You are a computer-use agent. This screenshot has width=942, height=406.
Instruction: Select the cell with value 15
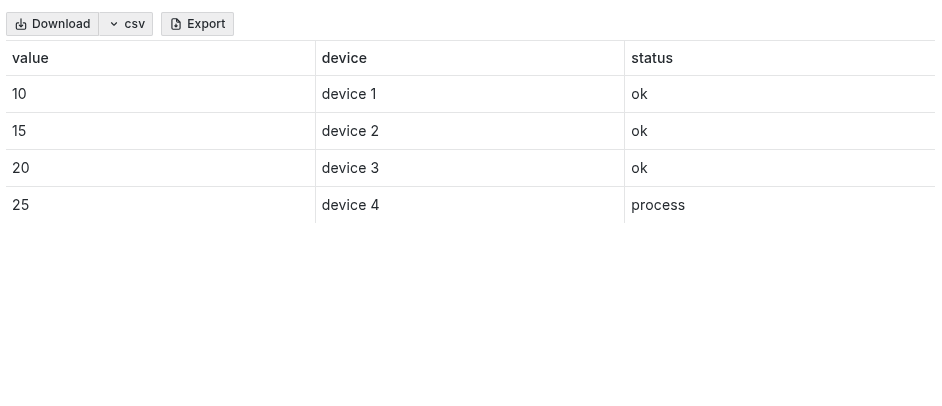[x=20, y=131]
